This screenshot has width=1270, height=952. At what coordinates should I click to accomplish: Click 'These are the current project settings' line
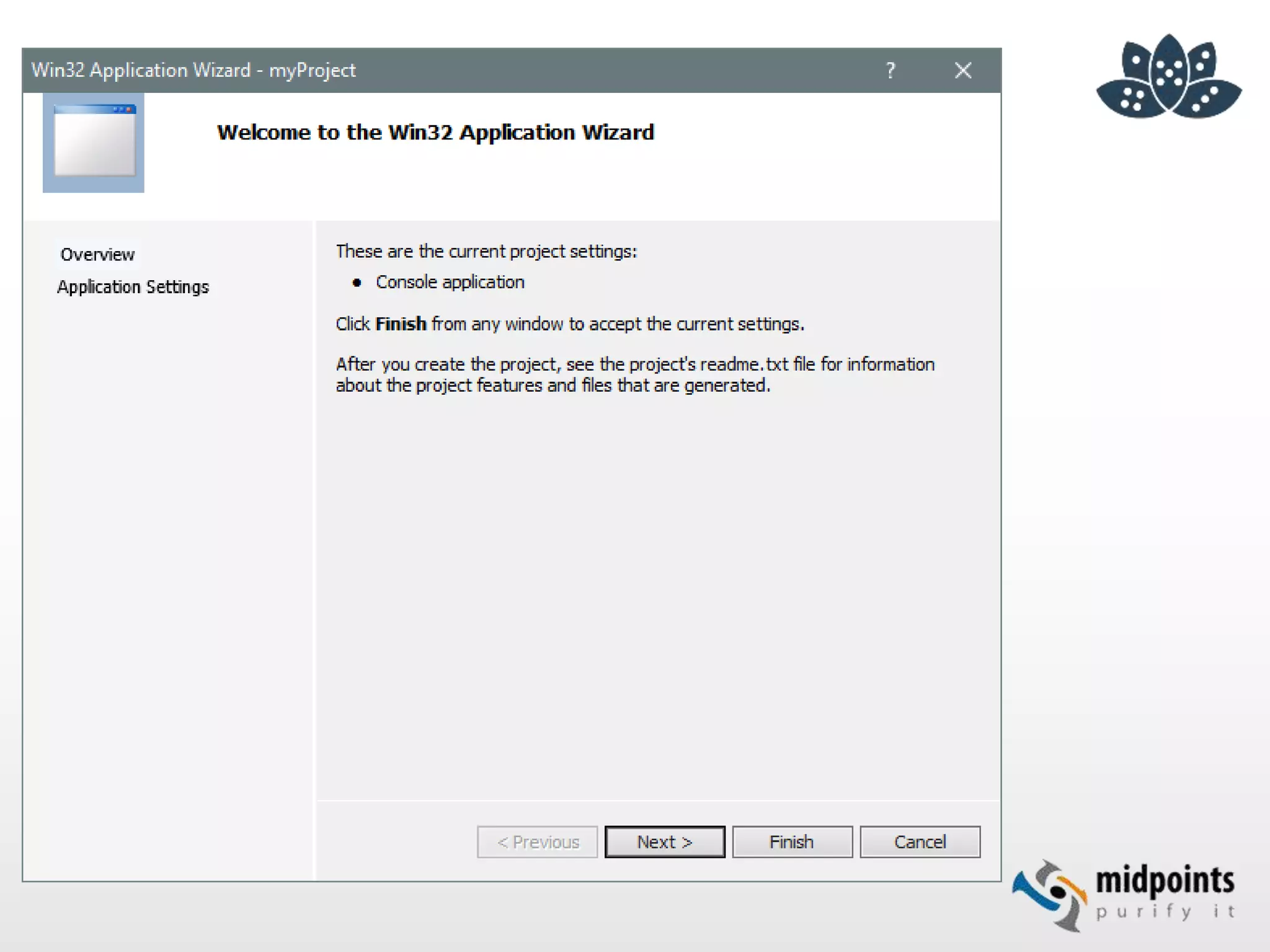click(486, 251)
